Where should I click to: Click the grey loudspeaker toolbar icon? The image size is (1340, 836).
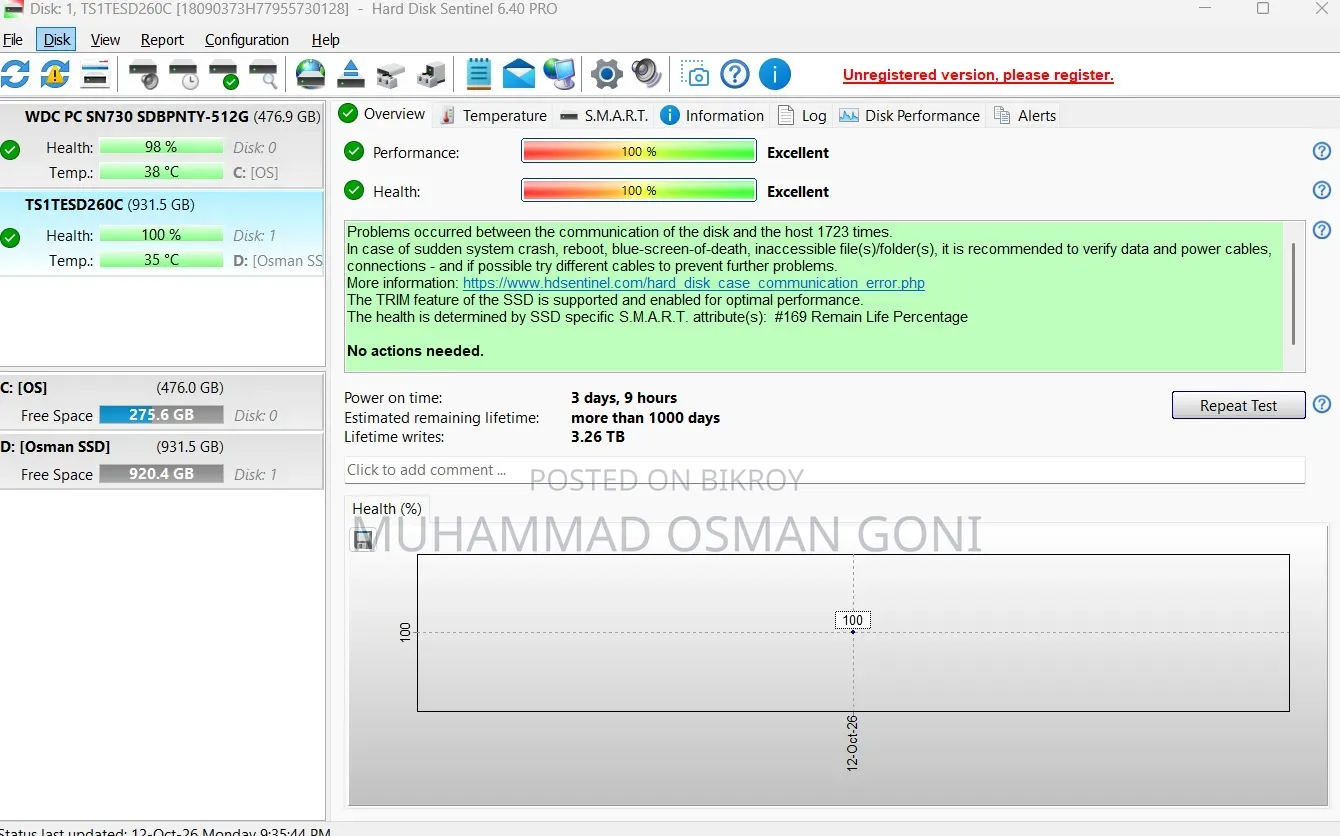(x=646, y=74)
